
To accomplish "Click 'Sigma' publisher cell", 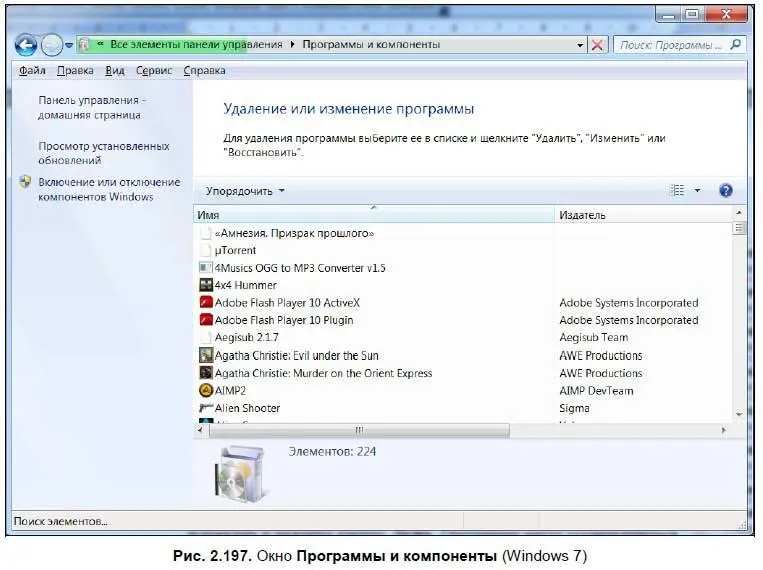I will click(574, 408).
